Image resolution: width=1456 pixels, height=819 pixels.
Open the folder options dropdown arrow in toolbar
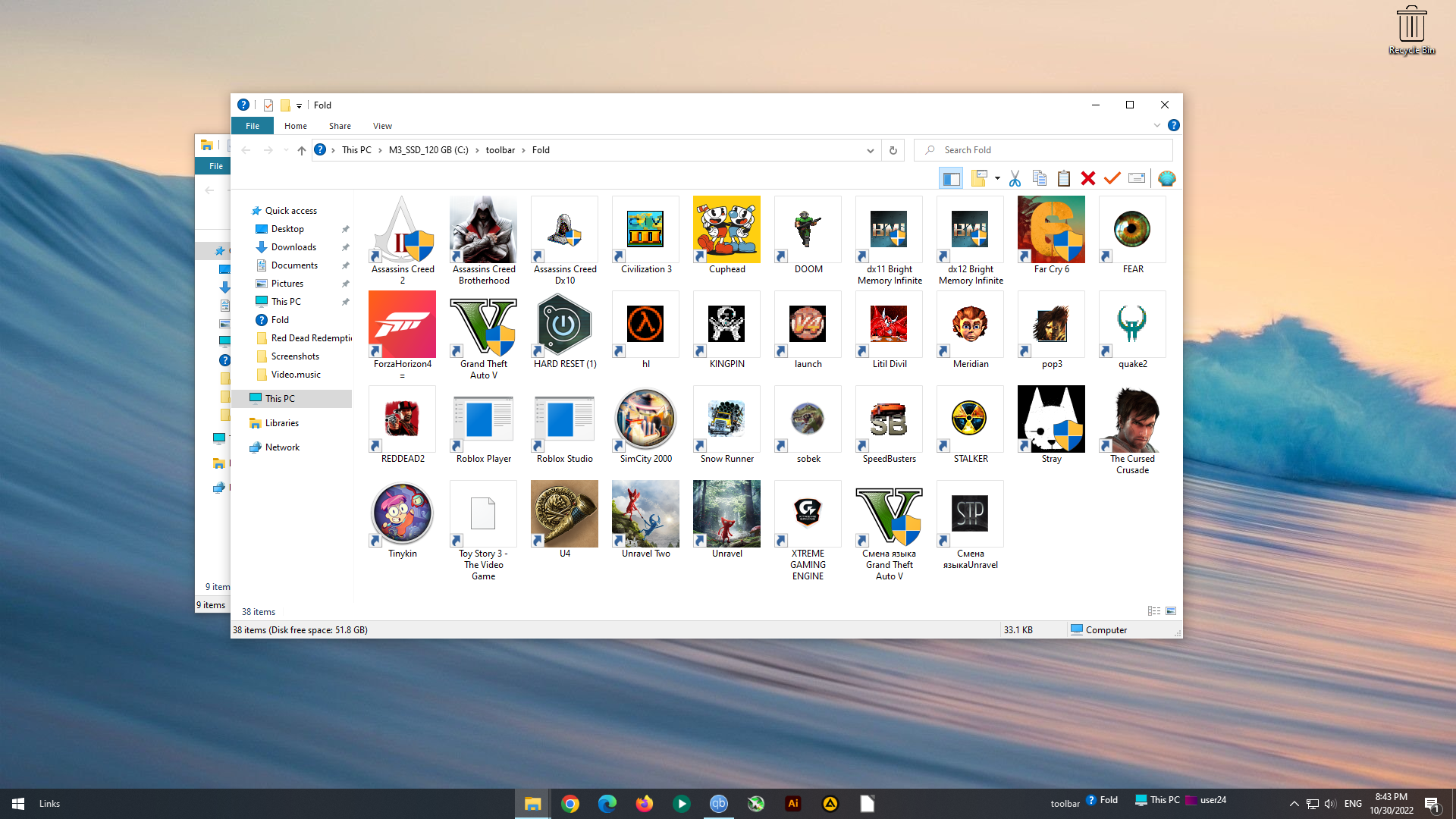point(997,179)
